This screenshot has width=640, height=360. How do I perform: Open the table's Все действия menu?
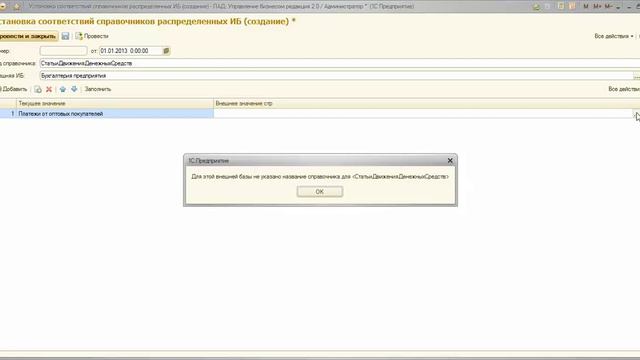[x=624, y=89]
